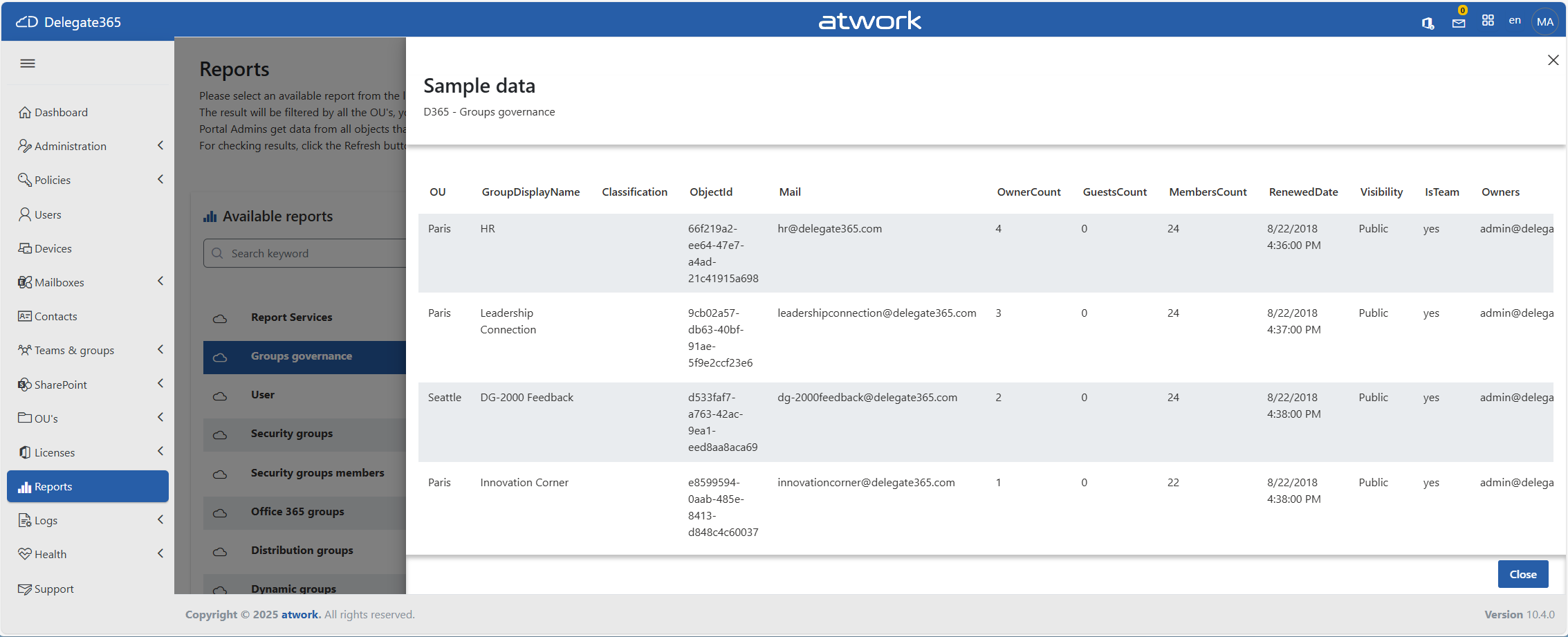The image size is (1568, 637).
Task: Open Dashboard from the sidebar
Action: 61,112
